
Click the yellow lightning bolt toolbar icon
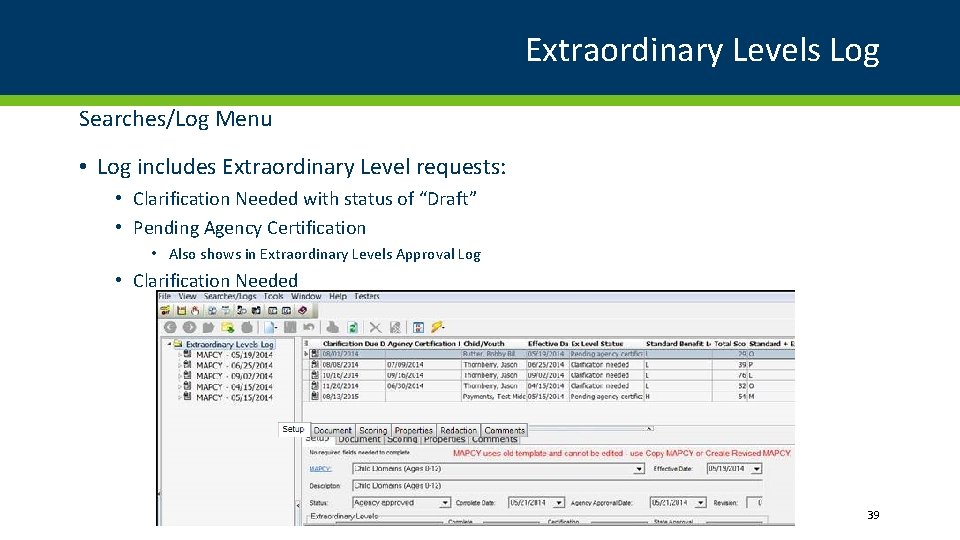(437, 328)
